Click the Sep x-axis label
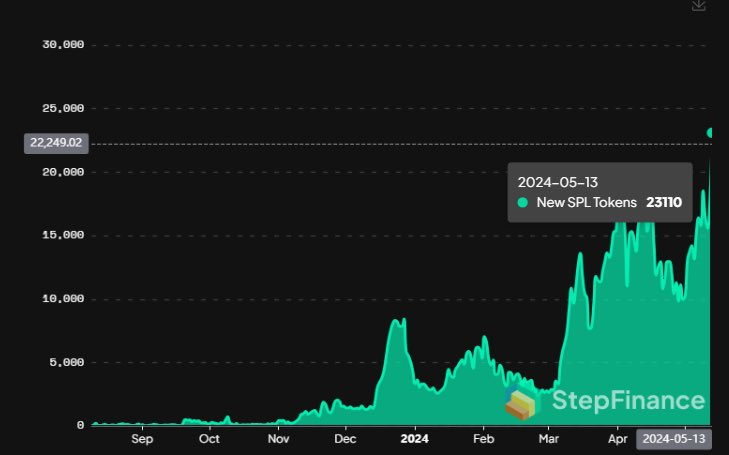 click(142, 439)
